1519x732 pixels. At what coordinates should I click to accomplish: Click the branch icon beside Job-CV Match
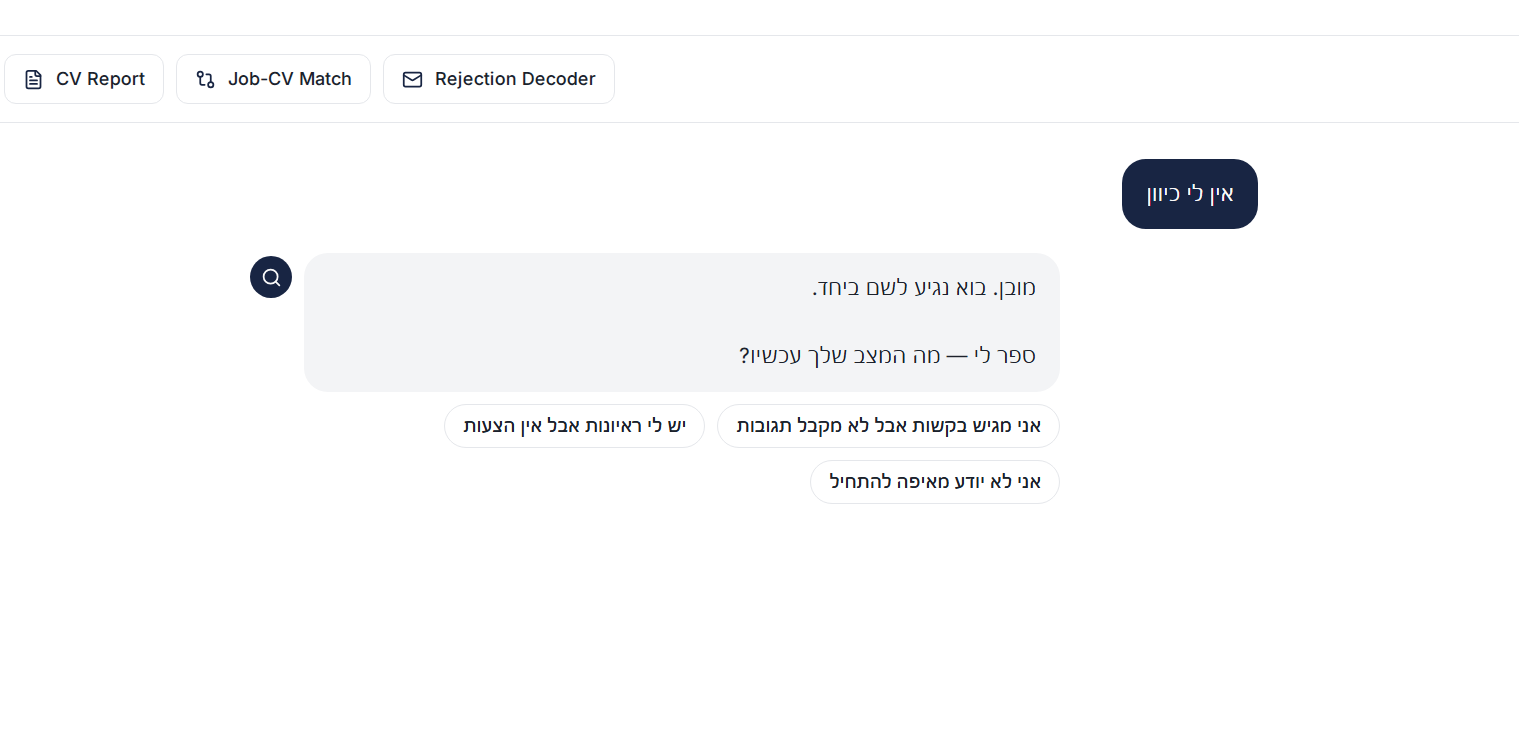pos(205,80)
